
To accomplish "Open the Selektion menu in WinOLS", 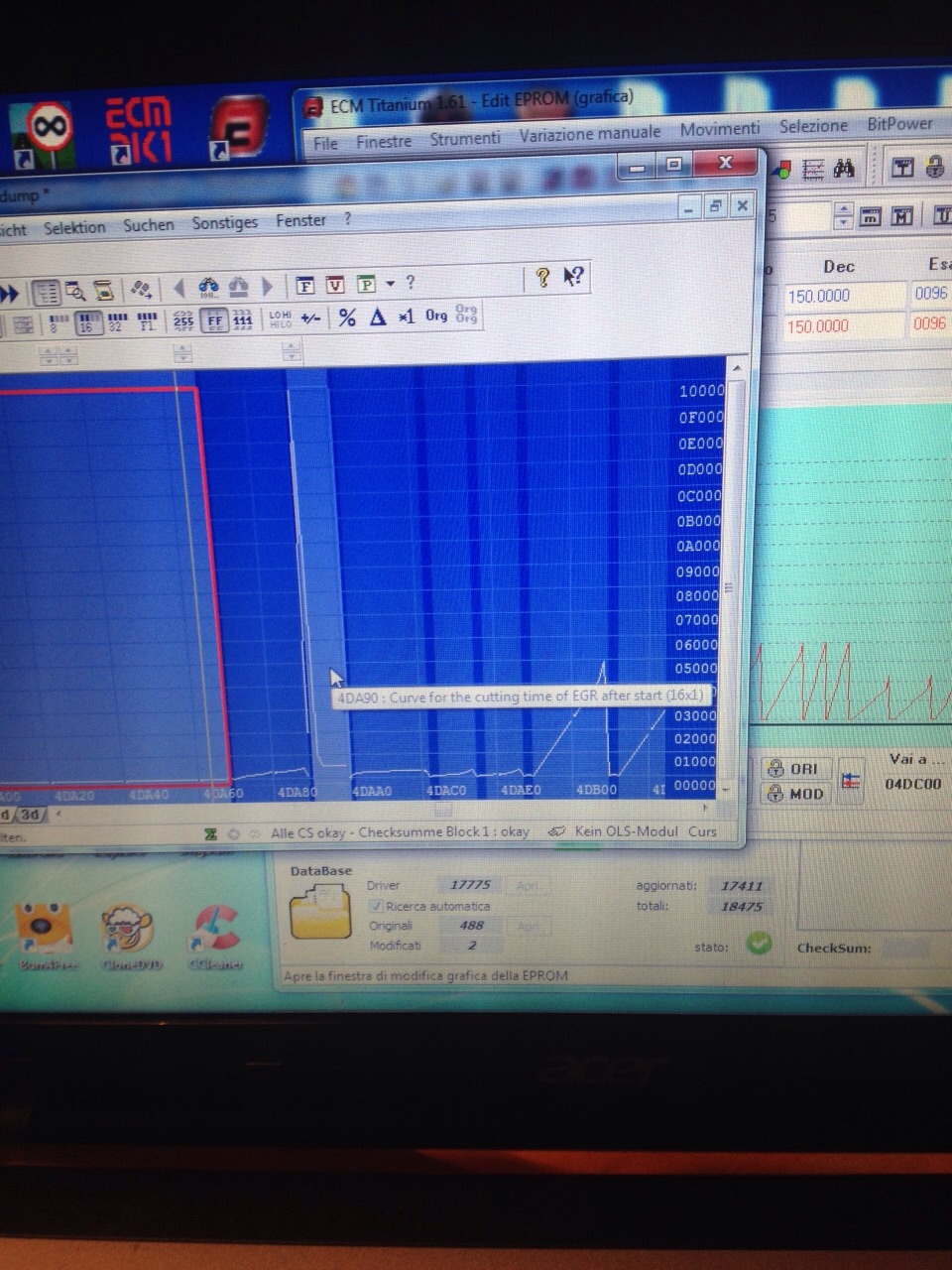I will tap(74, 227).
